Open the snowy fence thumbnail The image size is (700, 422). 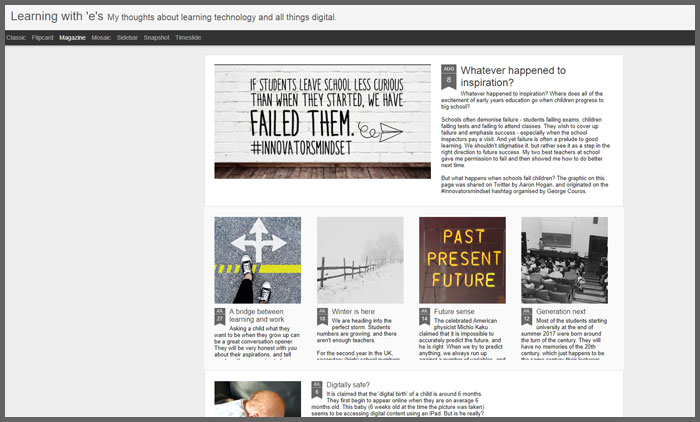tap(360, 260)
